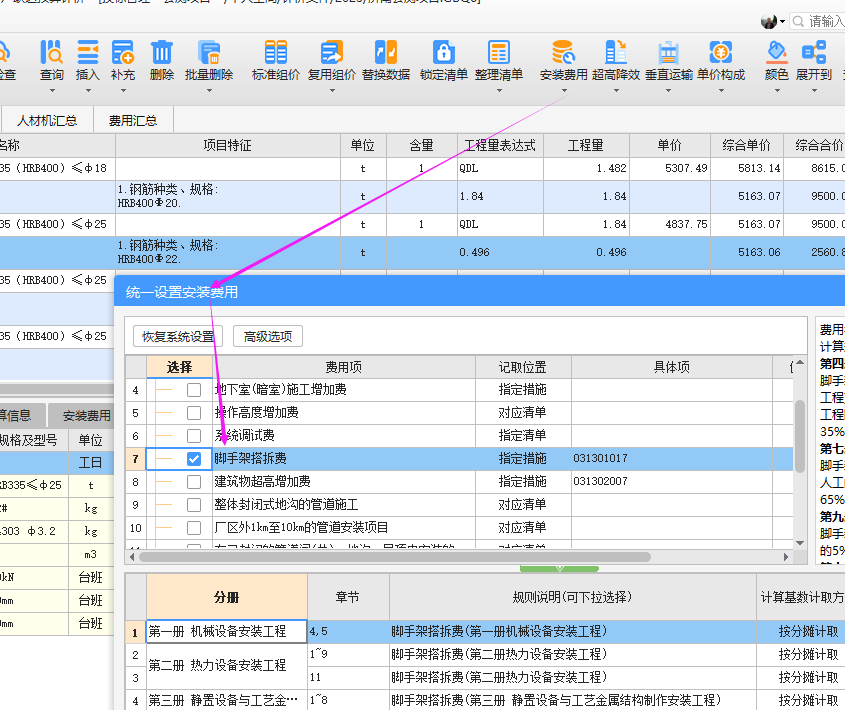
Task: Check 地下室(暗室)施工增加费 checkbox
Action: pos(194,390)
